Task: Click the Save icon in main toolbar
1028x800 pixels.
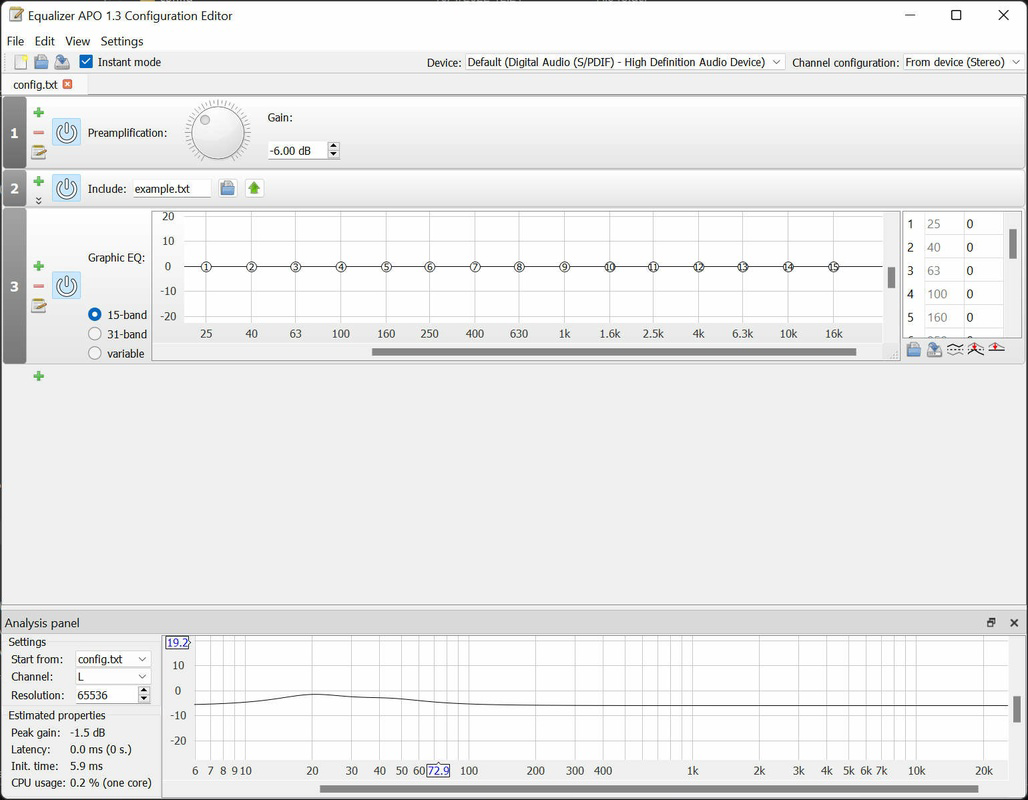Action: coord(62,62)
